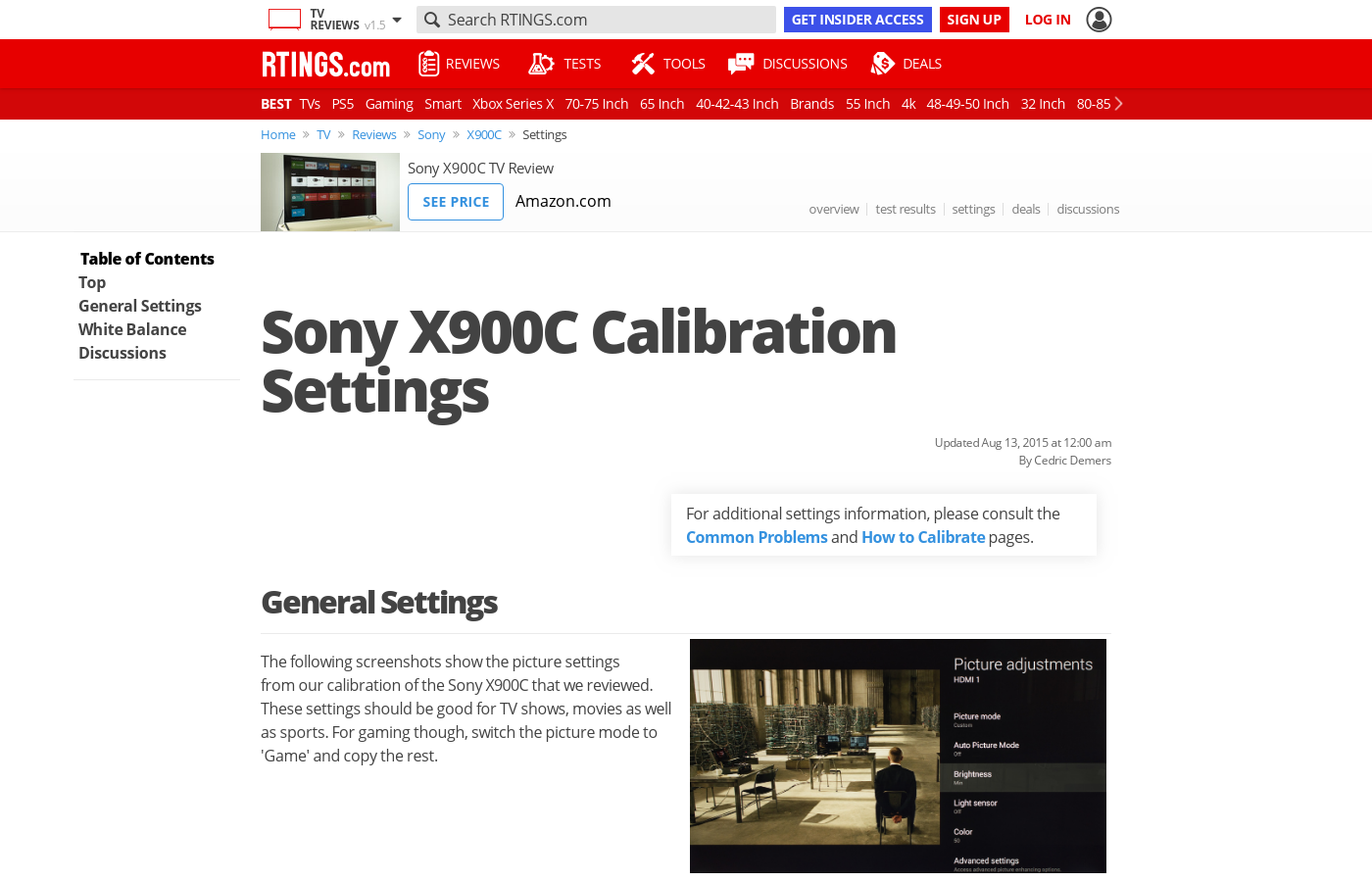The height and width of the screenshot is (882, 1372).
Task: Switch to the overview tab
Action: pyautogui.click(x=834, y=209)
